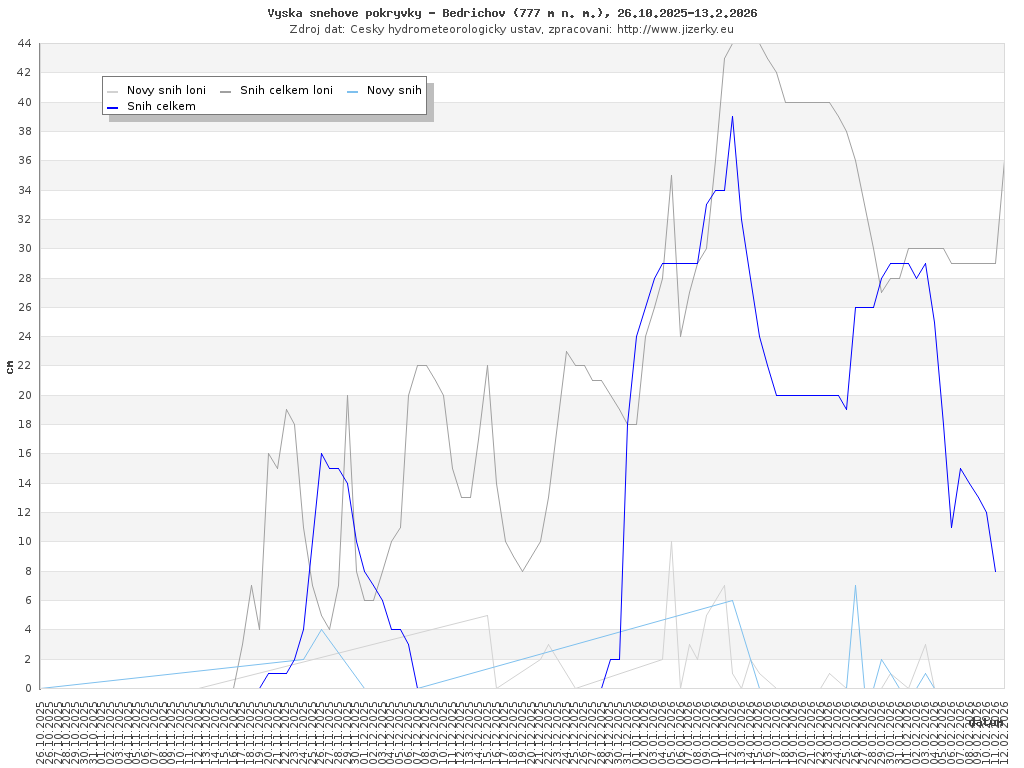Click the light blue 'Novy snih' line swatch
The image size is (1024, 768).
[x=353, y=91]
